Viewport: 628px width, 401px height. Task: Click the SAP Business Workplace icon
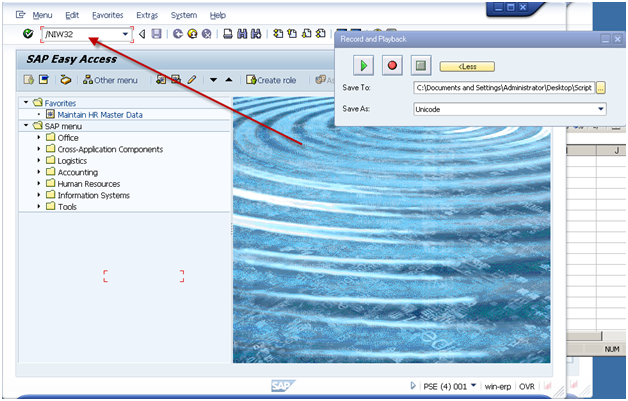66,80
